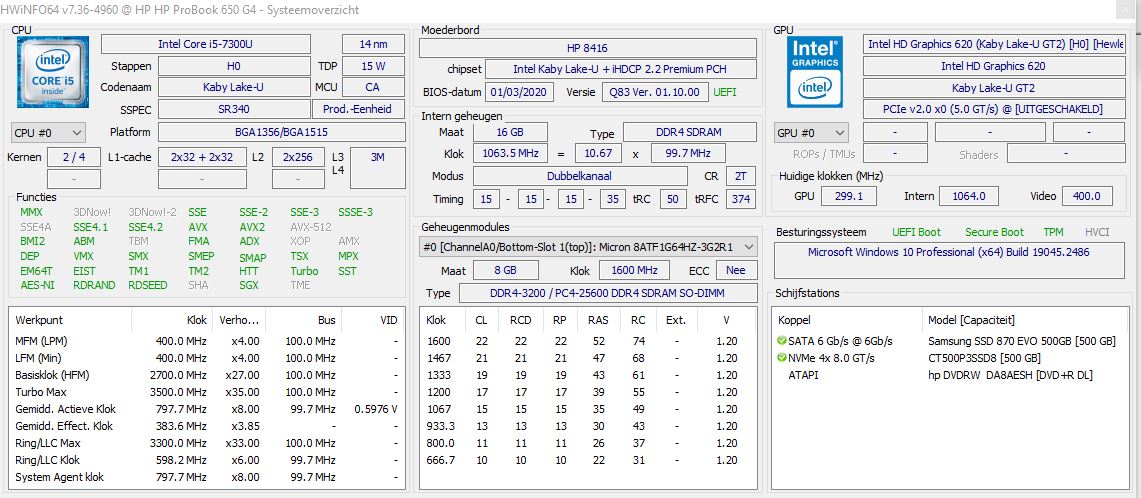Screen dimensions: 1141x498
Task: Click the 1063.5 MHz memory clock field
Action: (x=510, y=154)
